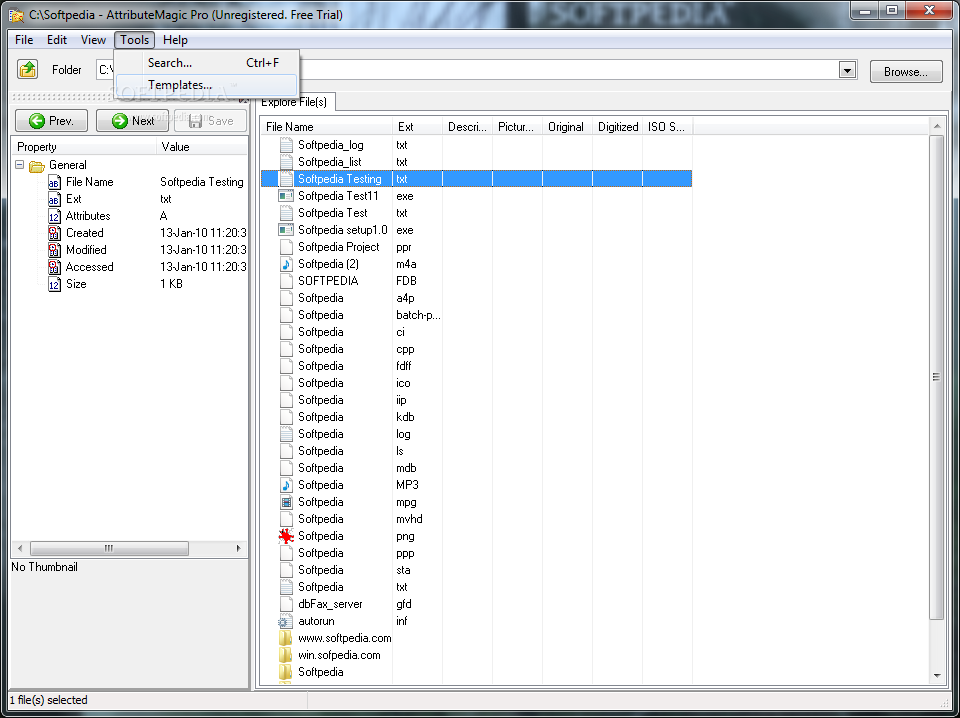Image resolution: width=960 pixels, height=718 pixels.
Task: Sort by the Ext column header
Action: click(418, 127)
